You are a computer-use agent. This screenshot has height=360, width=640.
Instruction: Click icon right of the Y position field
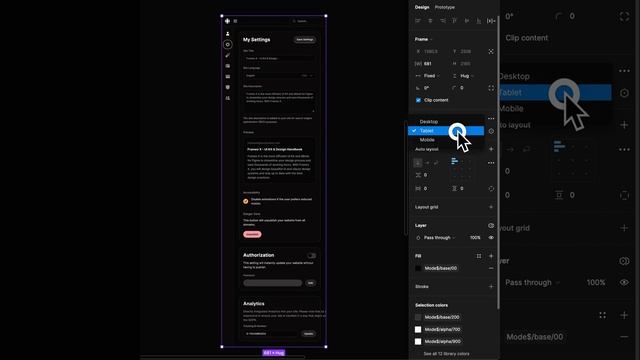[491, 51]
